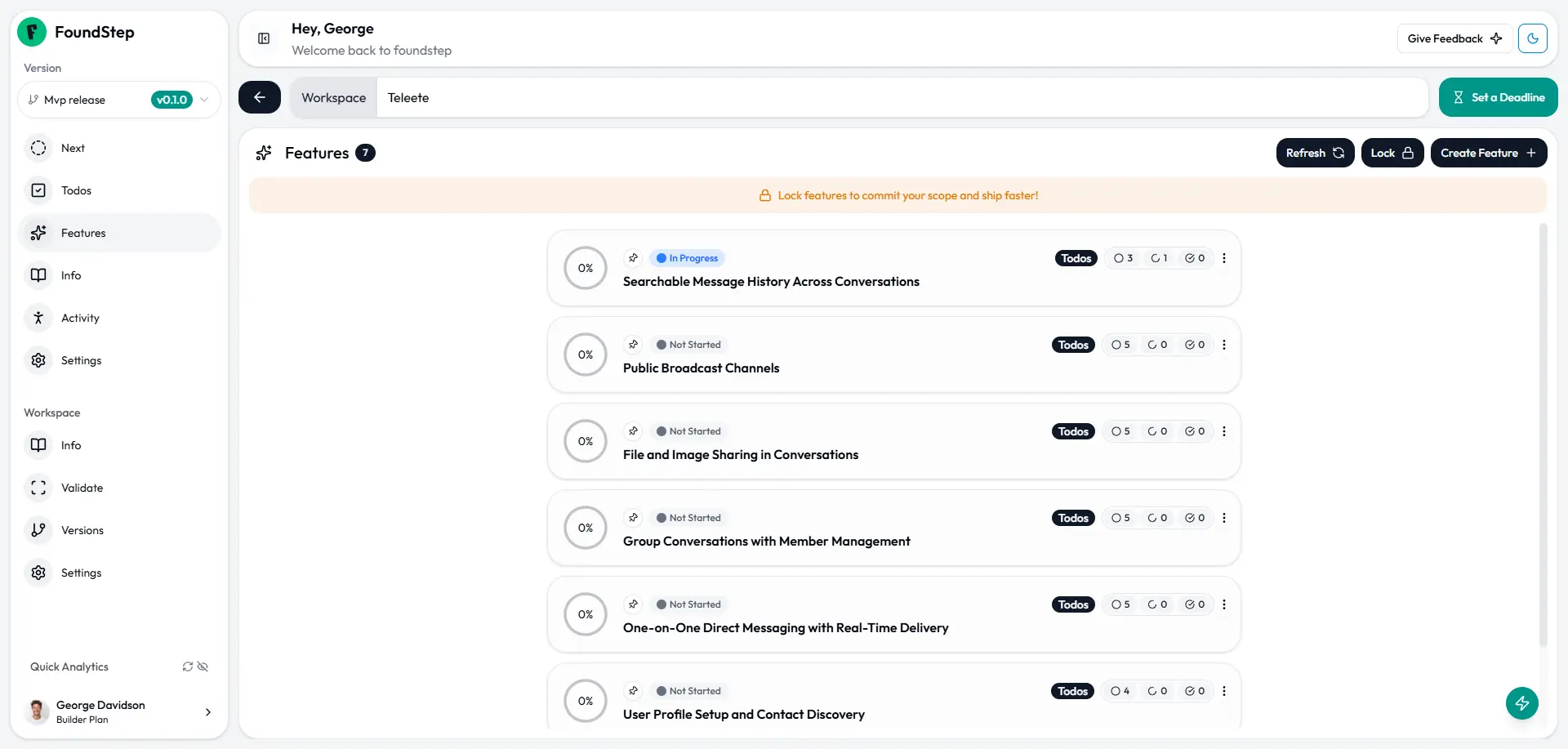The width and height of the screenshot is (1568, 749).
Task: Open options menu for Public Broadcast Channels
Action: coord(1223,345)
